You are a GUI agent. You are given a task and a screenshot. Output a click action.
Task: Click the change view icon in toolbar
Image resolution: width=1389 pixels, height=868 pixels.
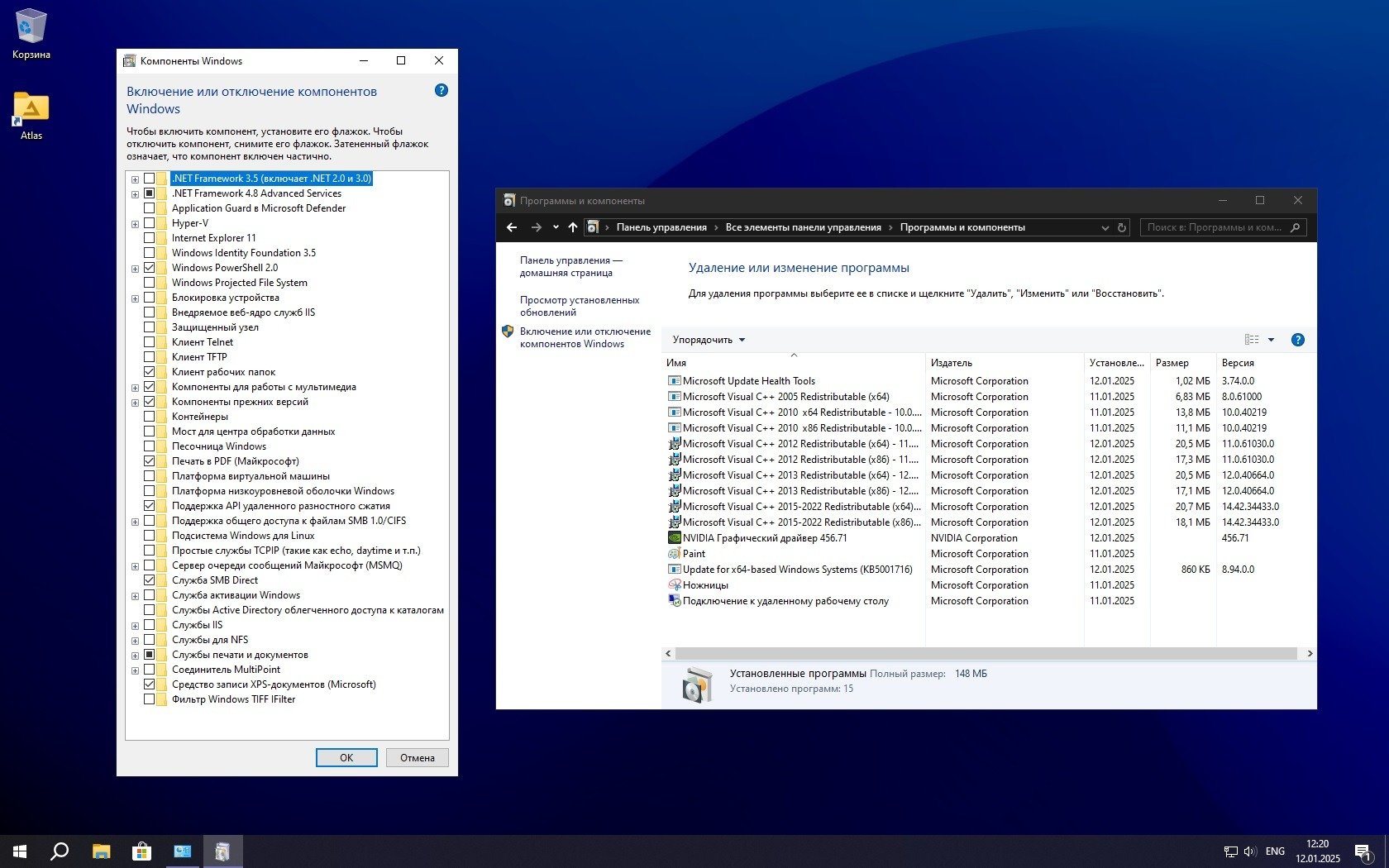pos(1252,340)
